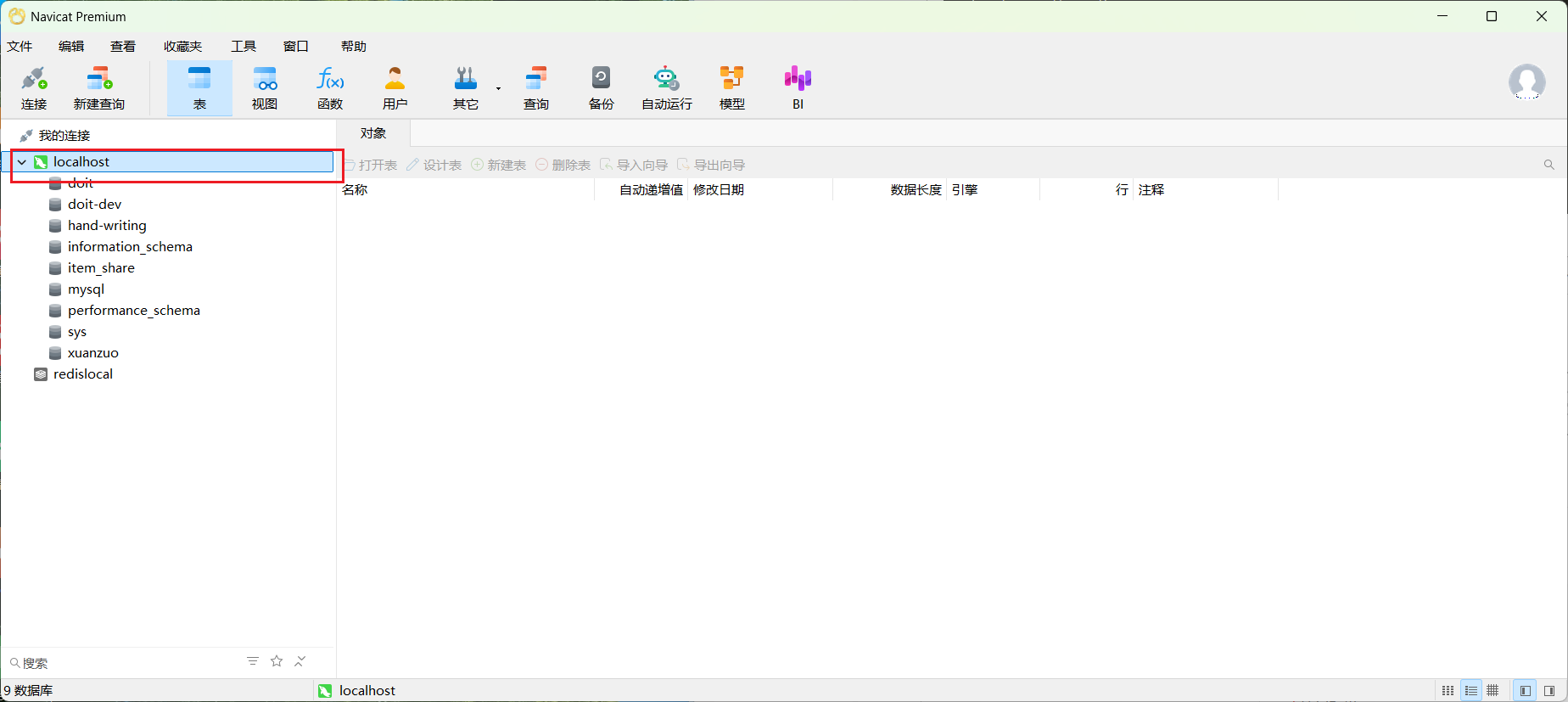Click the filter icon beside sidebar search
1568x702 pixels.
[253, 661]
